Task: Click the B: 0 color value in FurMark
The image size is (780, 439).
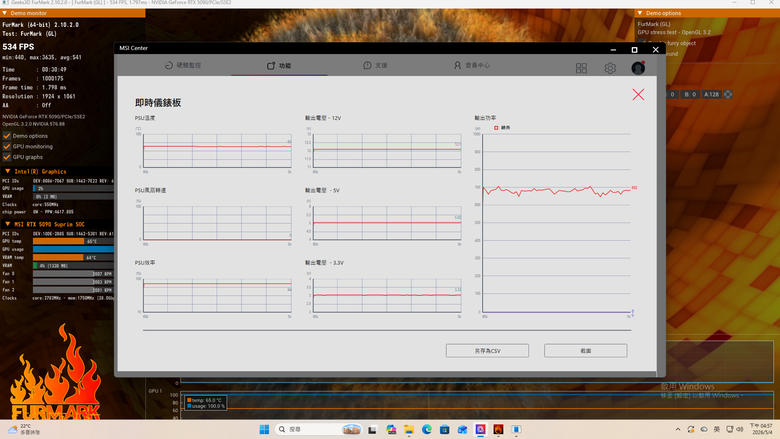Action: click(689, 94)
